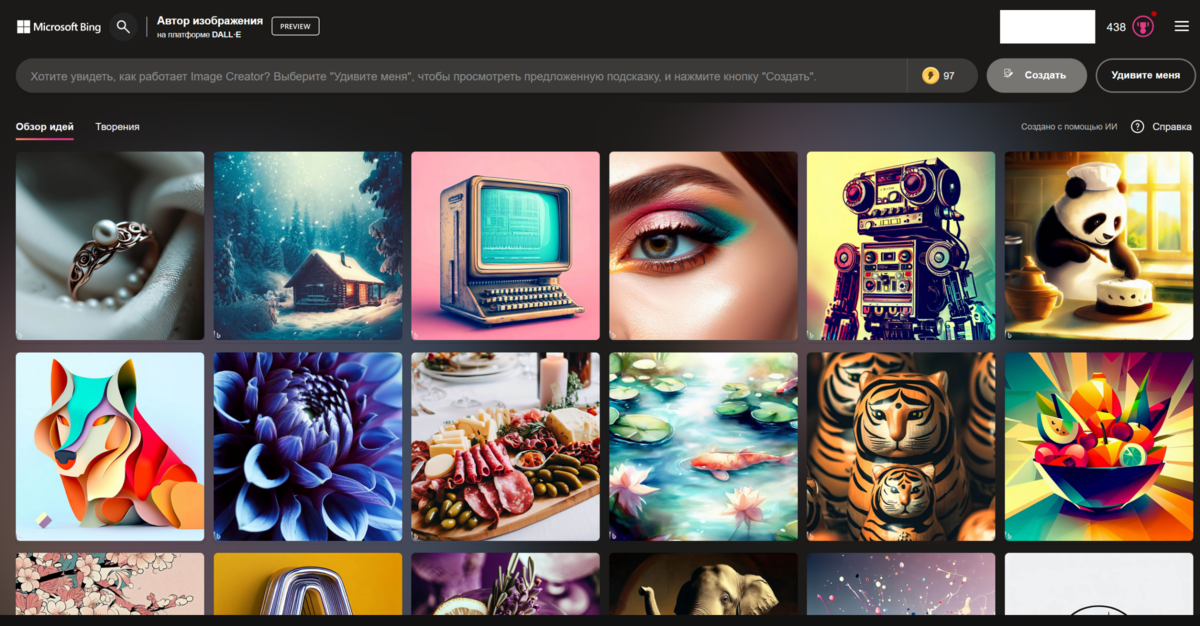The height and width of the screenshot is (626, 1200).
Task: Open the lavender and lemon image
Action: pos(506,584)
